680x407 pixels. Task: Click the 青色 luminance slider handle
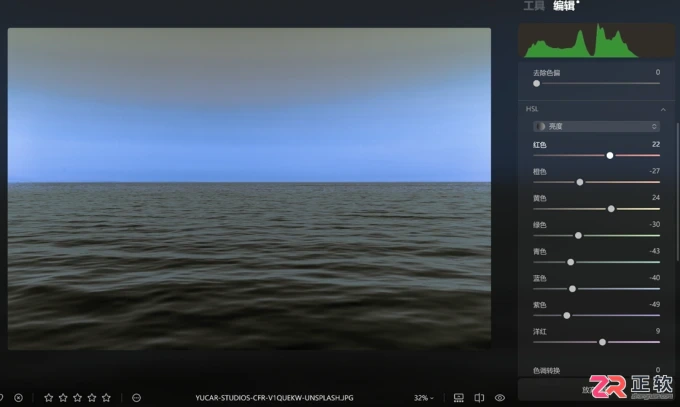571,262
